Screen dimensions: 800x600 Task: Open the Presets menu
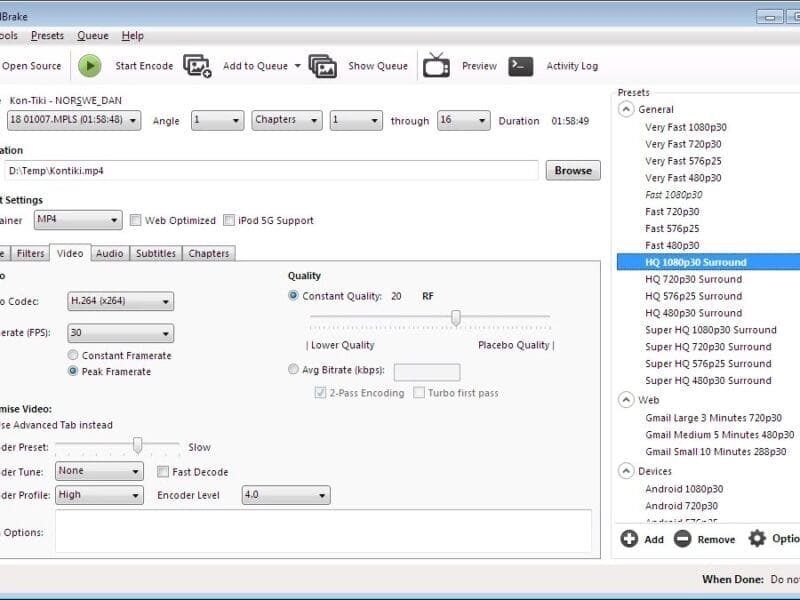(47, 36)
